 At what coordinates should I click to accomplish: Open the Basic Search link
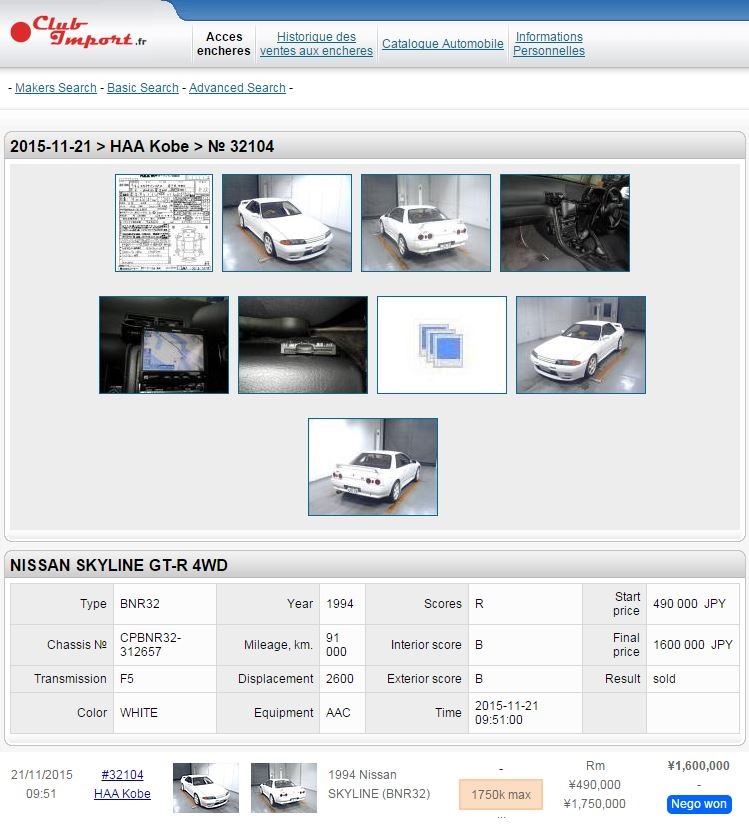[x=143, y=88]
